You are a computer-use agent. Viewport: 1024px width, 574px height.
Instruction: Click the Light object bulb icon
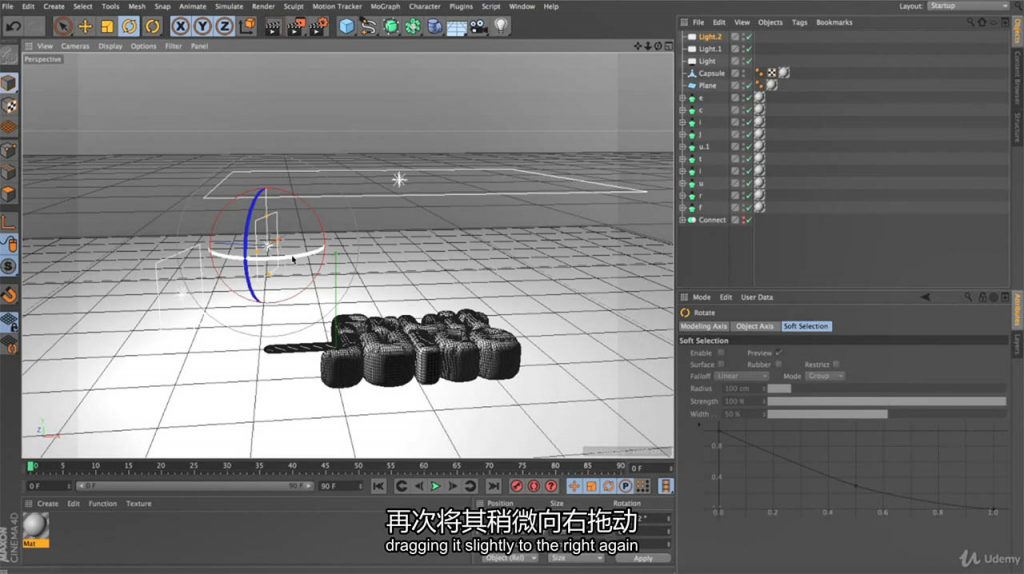pos(501,26)
